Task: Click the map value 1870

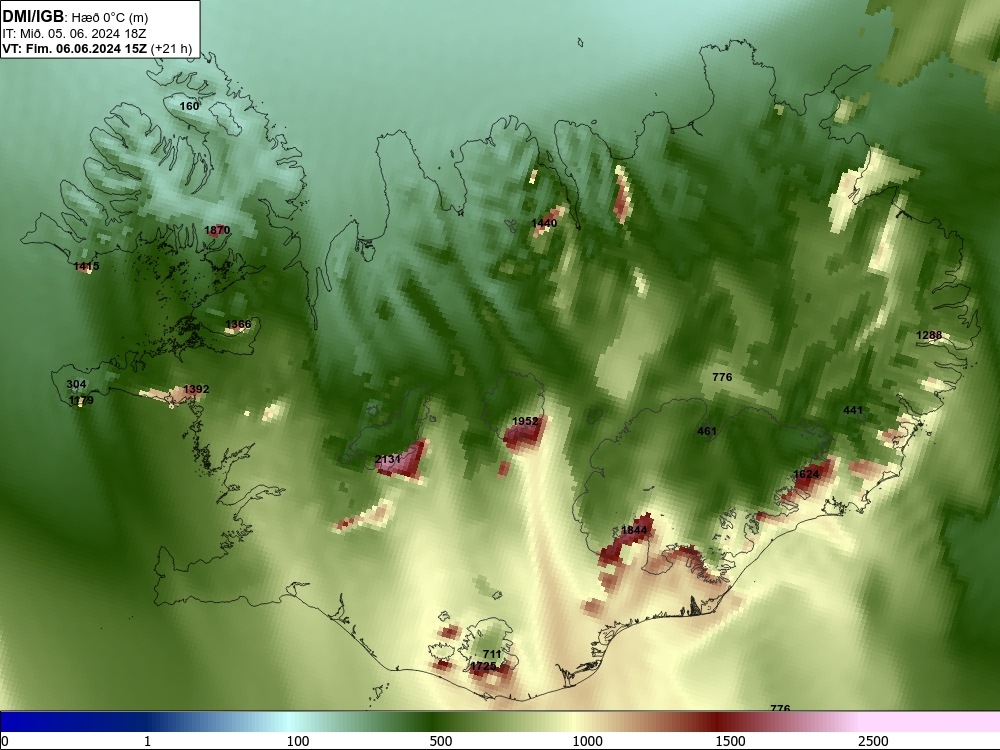Action: pos(217,230)
